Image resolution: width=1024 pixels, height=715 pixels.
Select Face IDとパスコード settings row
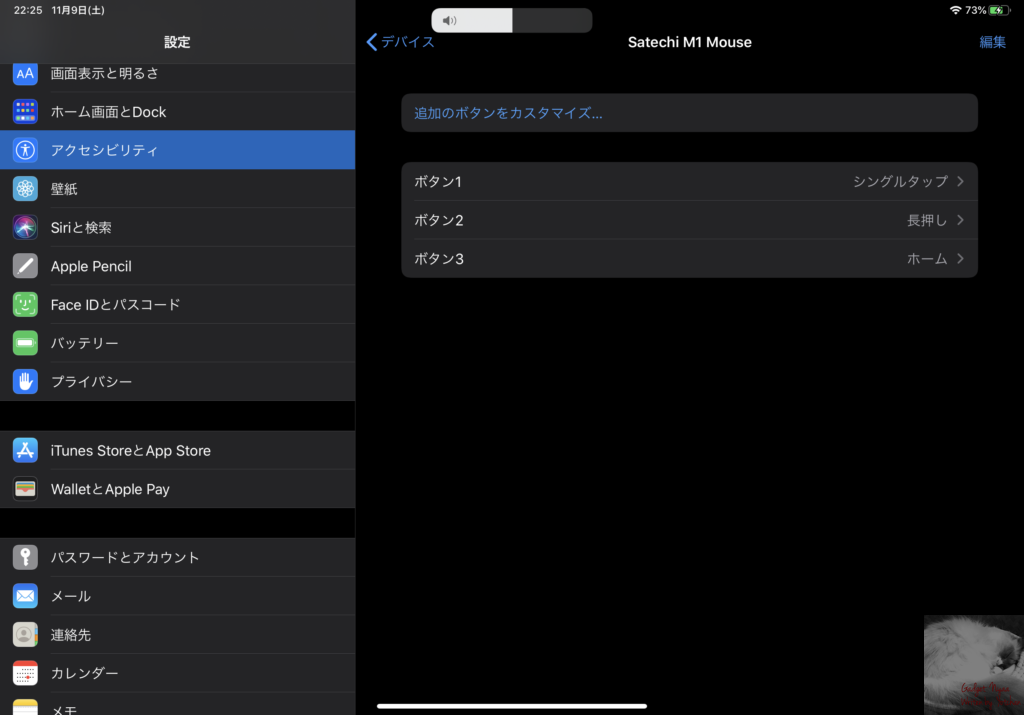178,304
